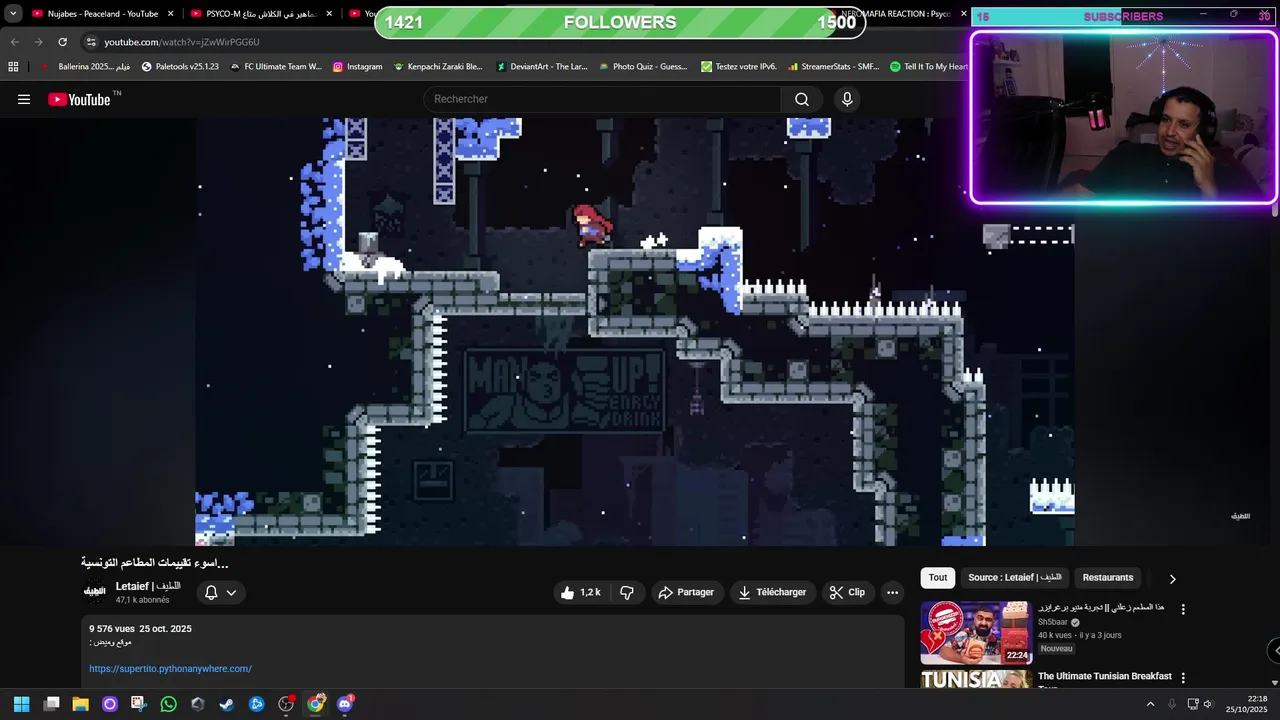Click the address bar URL

tap(182, 42)
